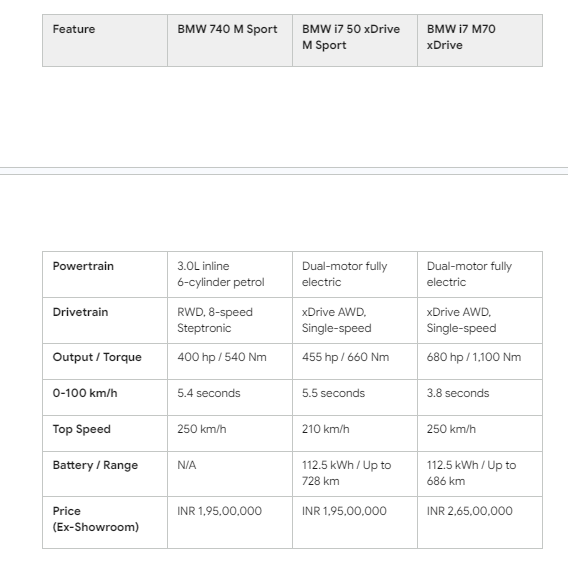Screen dimensions: 568x580
Task: Click the Battery / Range row label
Action: tap(105, 474)
